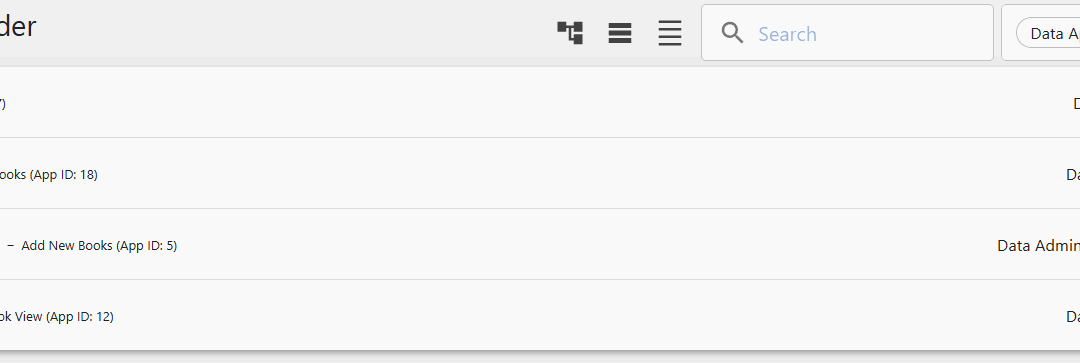Click the truncated category label in App ID: 18 row

[x=1072, y=174]
